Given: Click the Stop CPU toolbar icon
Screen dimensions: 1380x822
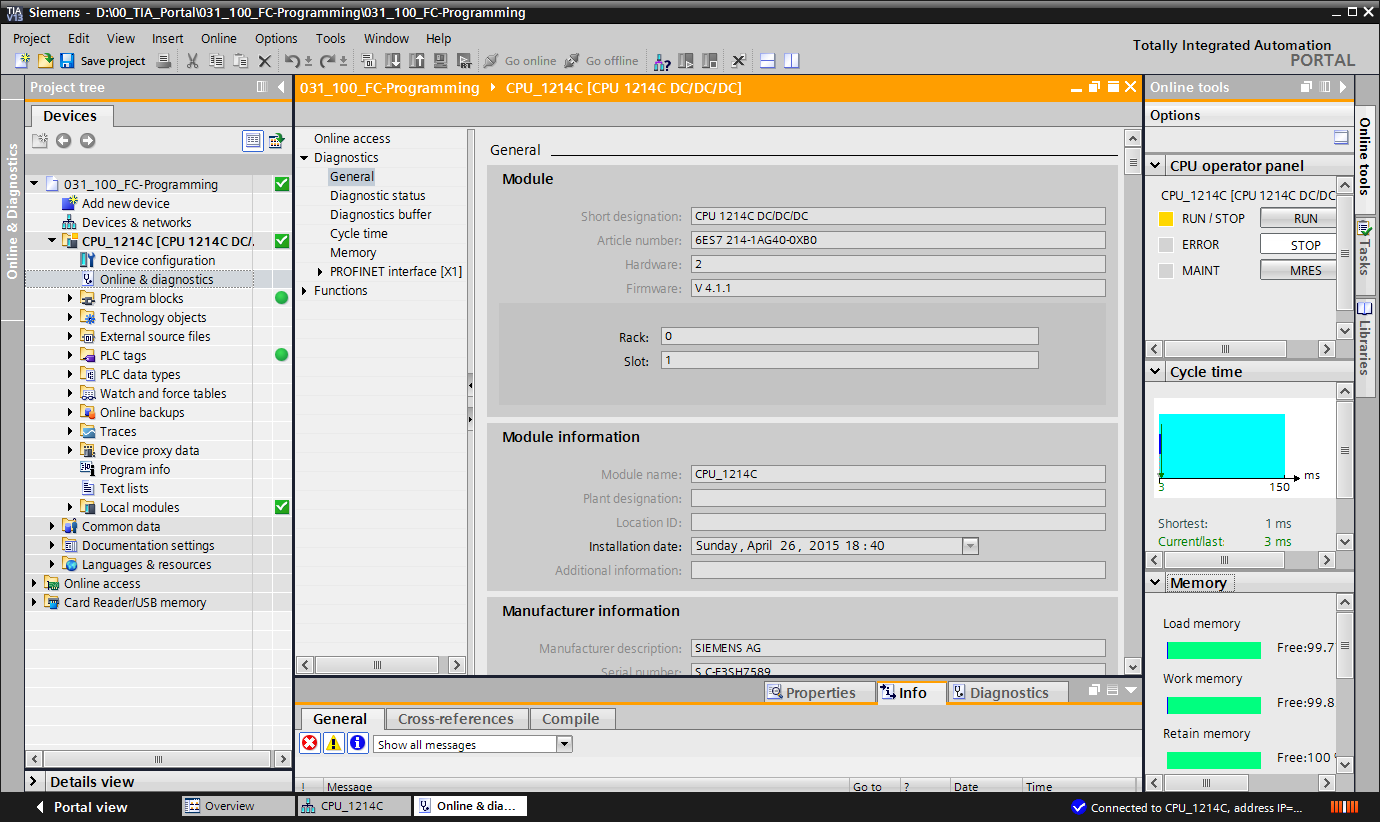Looking at the screenshot, I should pyautogui.click(x=710, y=61).
